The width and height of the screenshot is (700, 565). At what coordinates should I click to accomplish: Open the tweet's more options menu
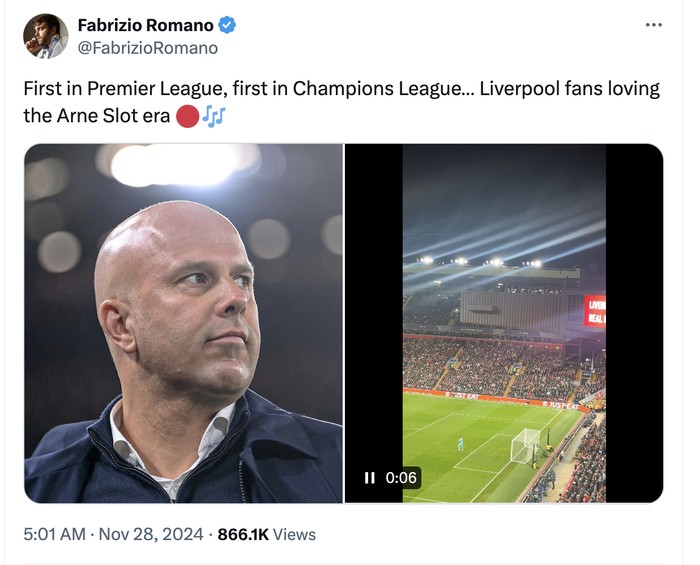tap(654, 25)
